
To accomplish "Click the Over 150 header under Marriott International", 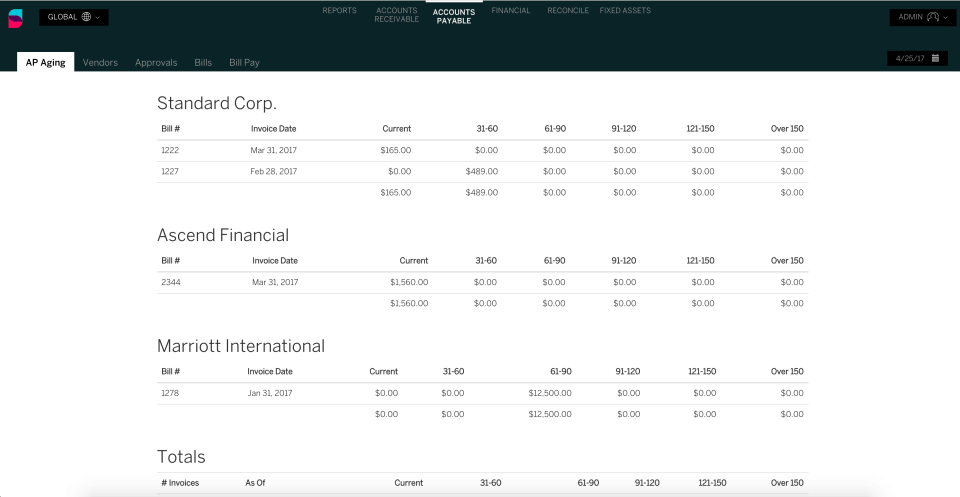I will point(787,372).
